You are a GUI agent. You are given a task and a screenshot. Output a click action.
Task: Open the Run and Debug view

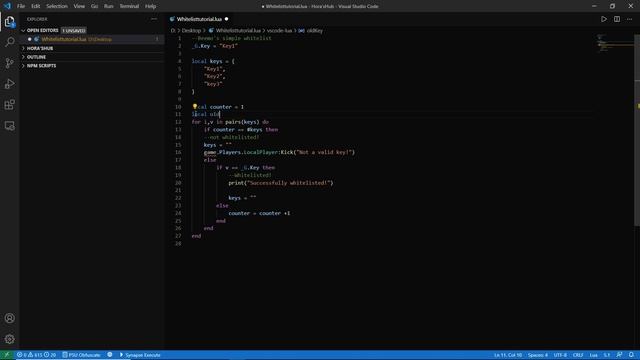(9, 84)
